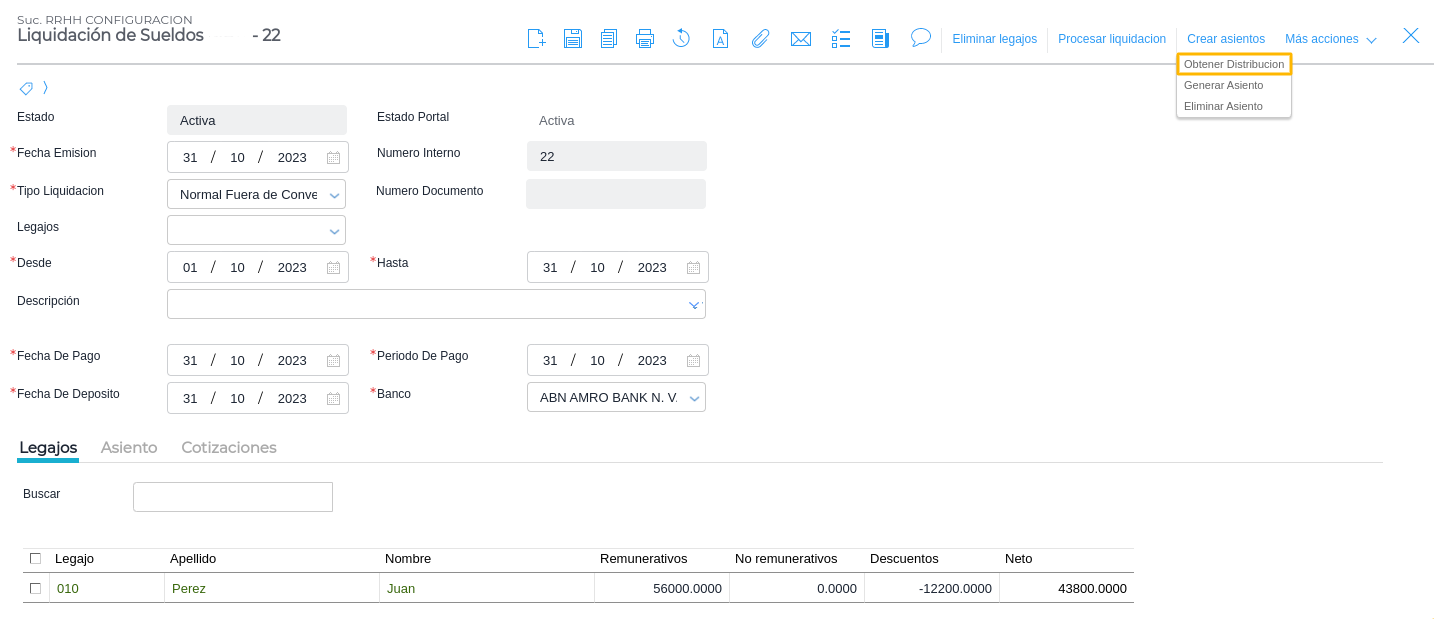Click the Buscar search field
The height and width of the screenshot is (619, 1434).
coord(232,497)
